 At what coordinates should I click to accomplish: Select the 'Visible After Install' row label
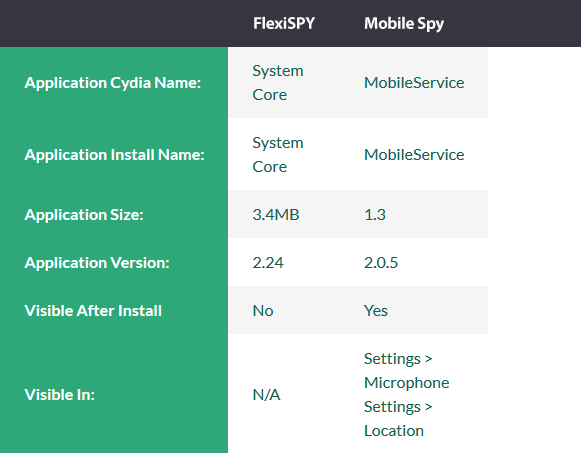pyautogui.click(x=93, y=311)
